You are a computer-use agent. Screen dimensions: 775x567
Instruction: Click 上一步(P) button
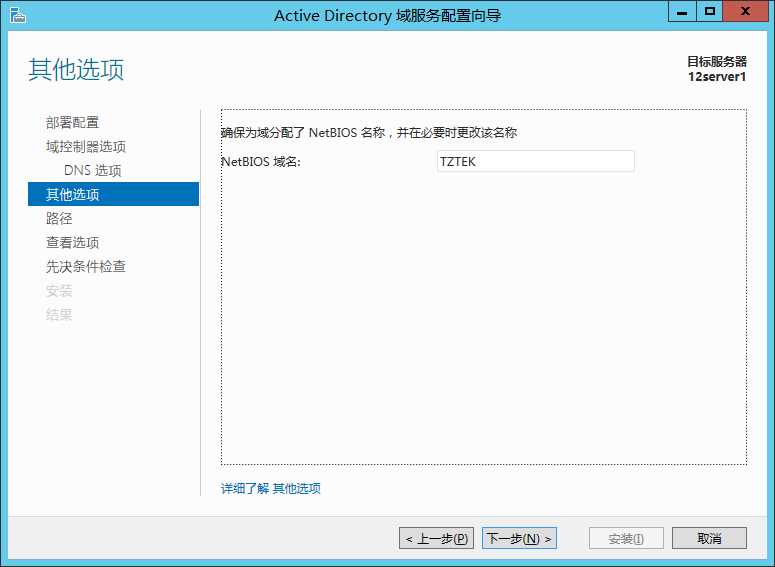coord(436,538)
